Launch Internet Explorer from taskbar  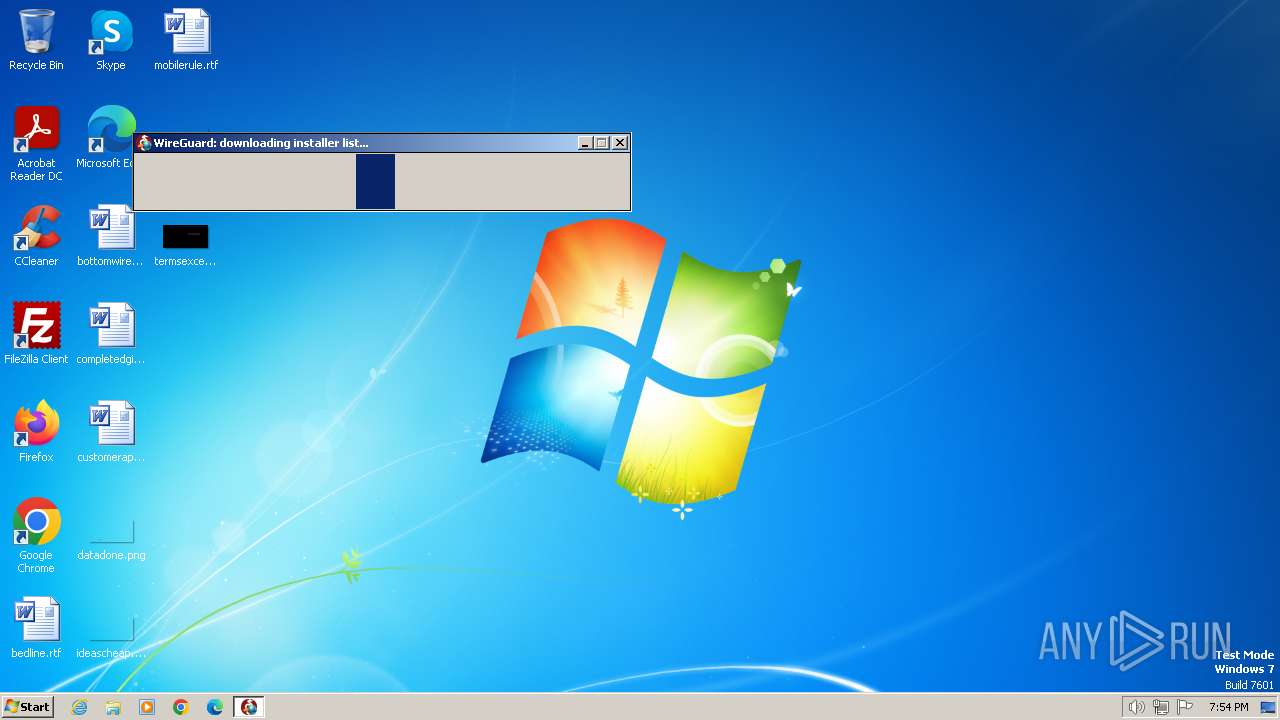[x=79, y=707]
